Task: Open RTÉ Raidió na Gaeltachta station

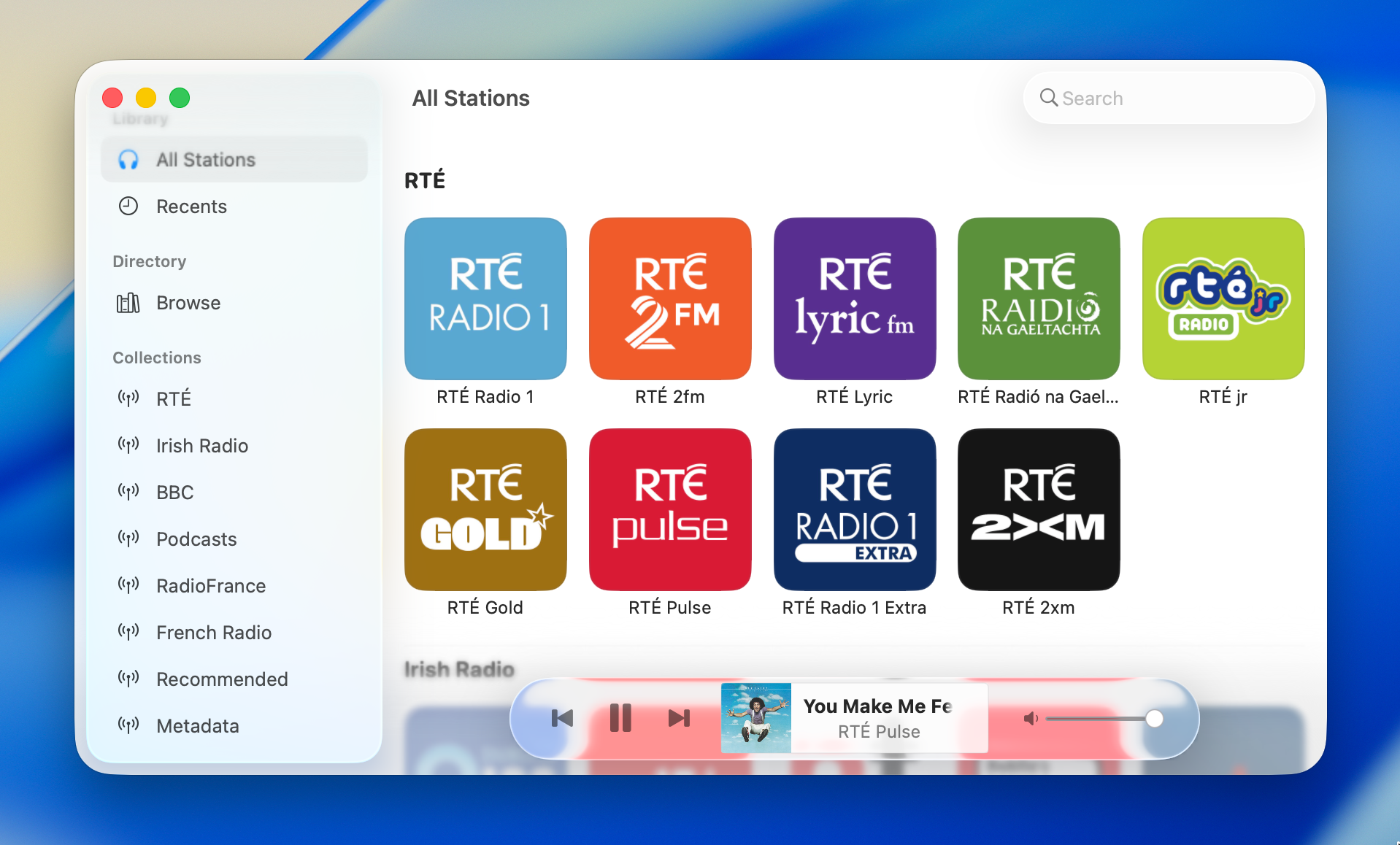Action: point(1039,298)
